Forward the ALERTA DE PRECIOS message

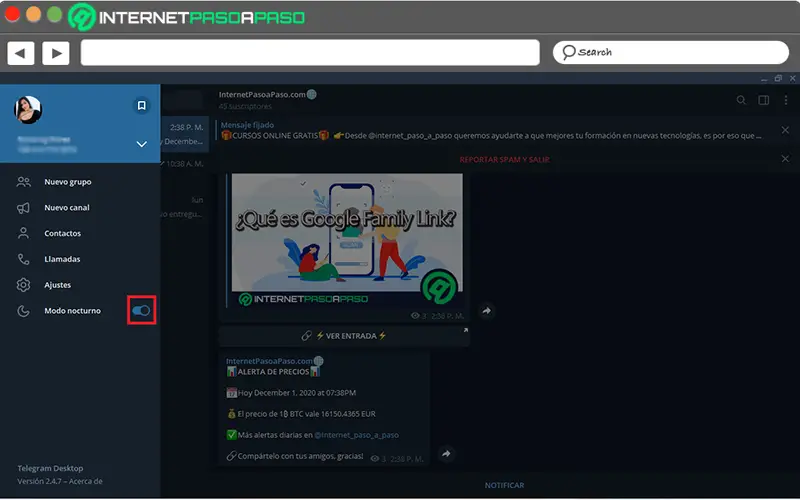pos(446,454)
